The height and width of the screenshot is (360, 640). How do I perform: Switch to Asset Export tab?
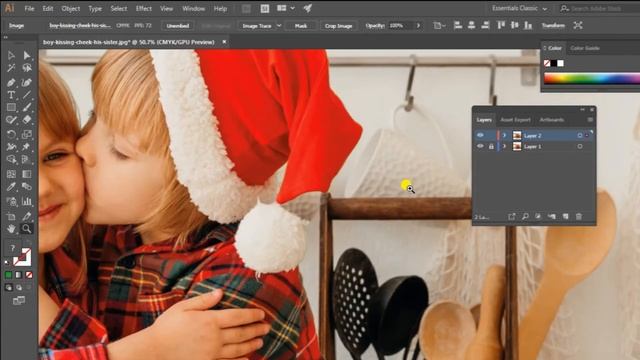[516, 120]
